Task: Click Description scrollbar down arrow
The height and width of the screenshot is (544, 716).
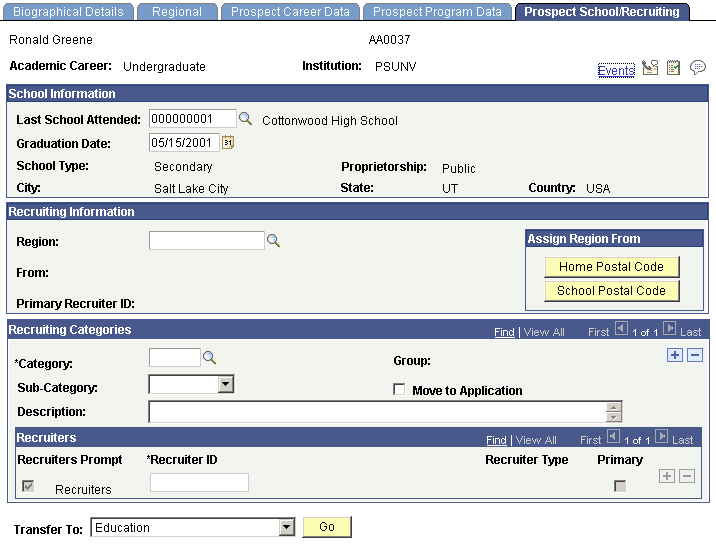Action: pyautogui.click(x=614, y=417)
